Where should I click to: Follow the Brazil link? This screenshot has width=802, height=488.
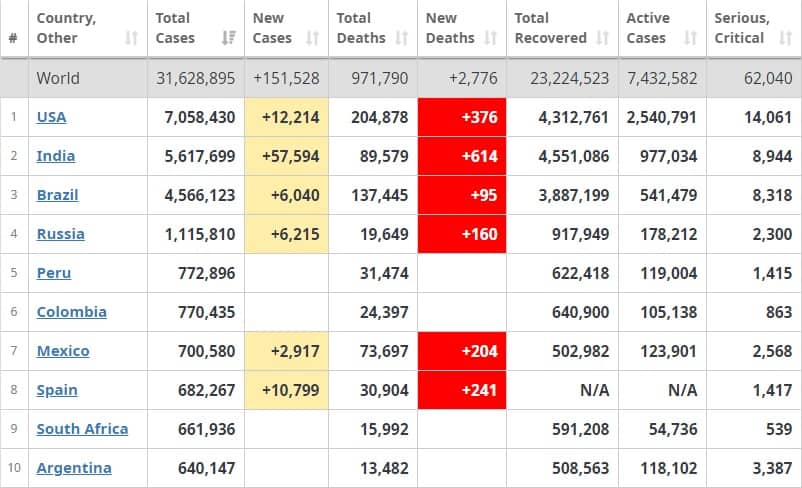click(57, 195)
